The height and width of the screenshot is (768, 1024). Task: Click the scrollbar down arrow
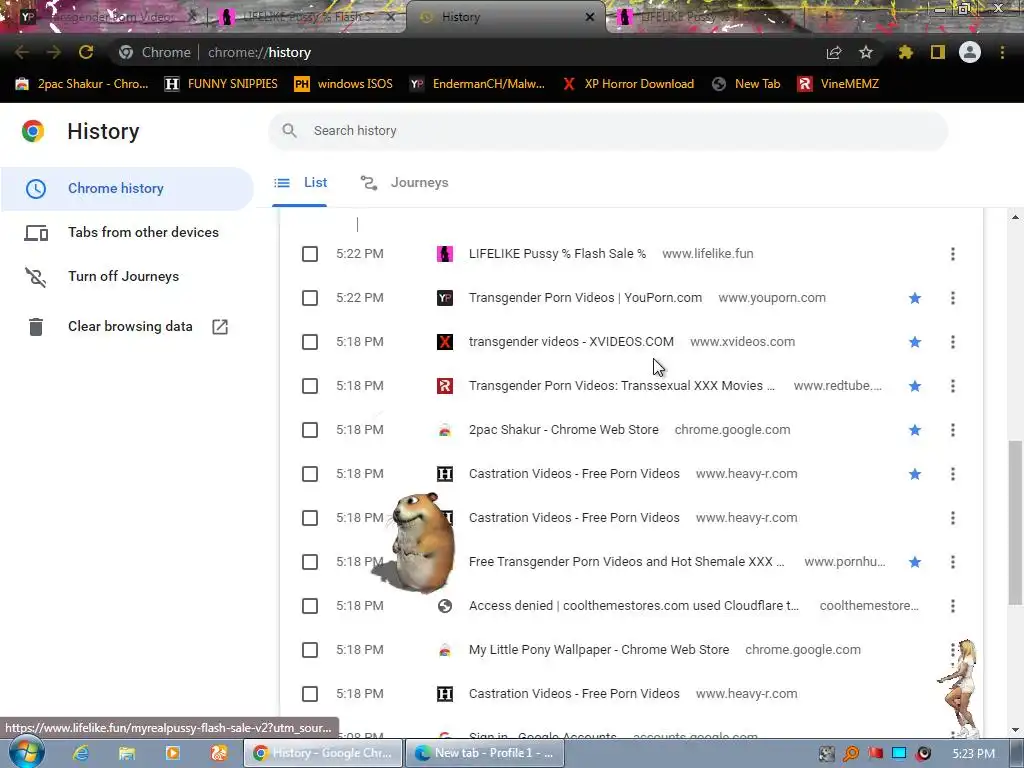click(x=1015, y=730)
